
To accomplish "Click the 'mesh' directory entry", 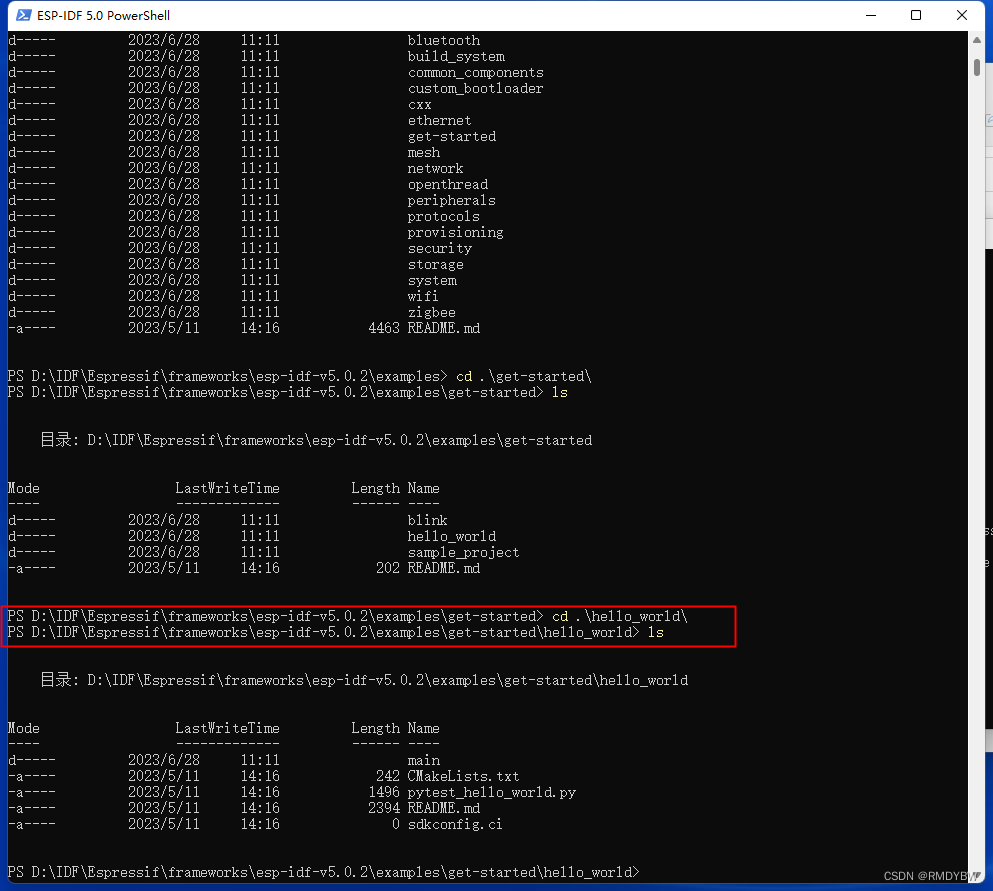I will click(x=424, y=153).
